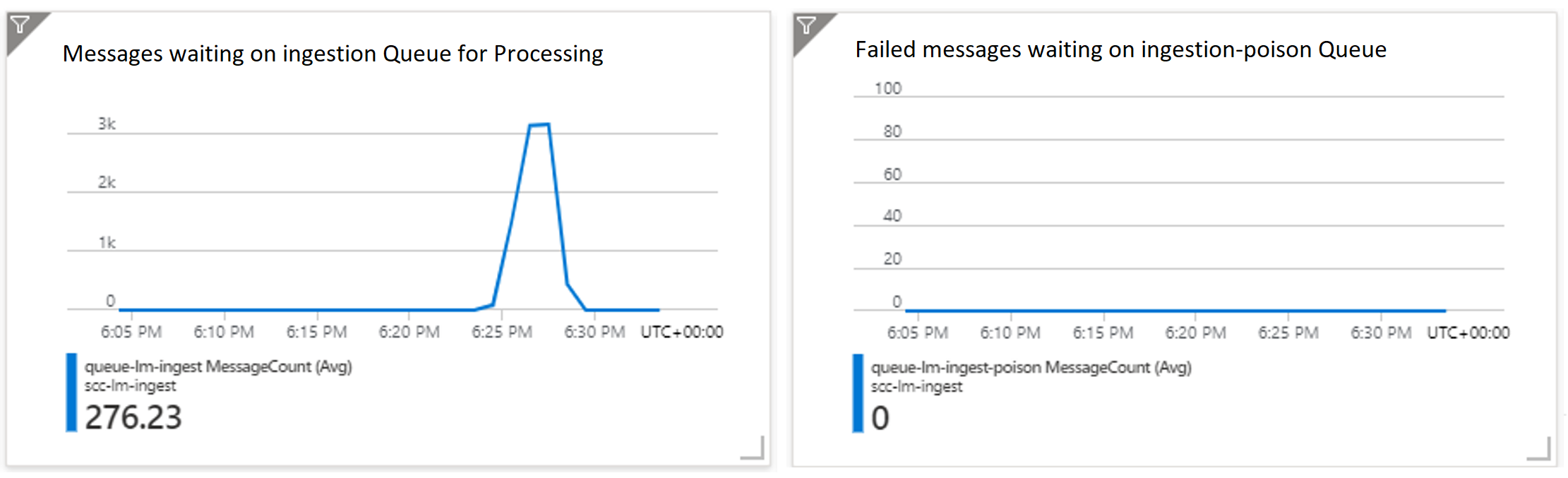
Task: Select queue-lm-ingest-poison MessageCount (Avg) legend label
Action: (x=1031, y=367)
